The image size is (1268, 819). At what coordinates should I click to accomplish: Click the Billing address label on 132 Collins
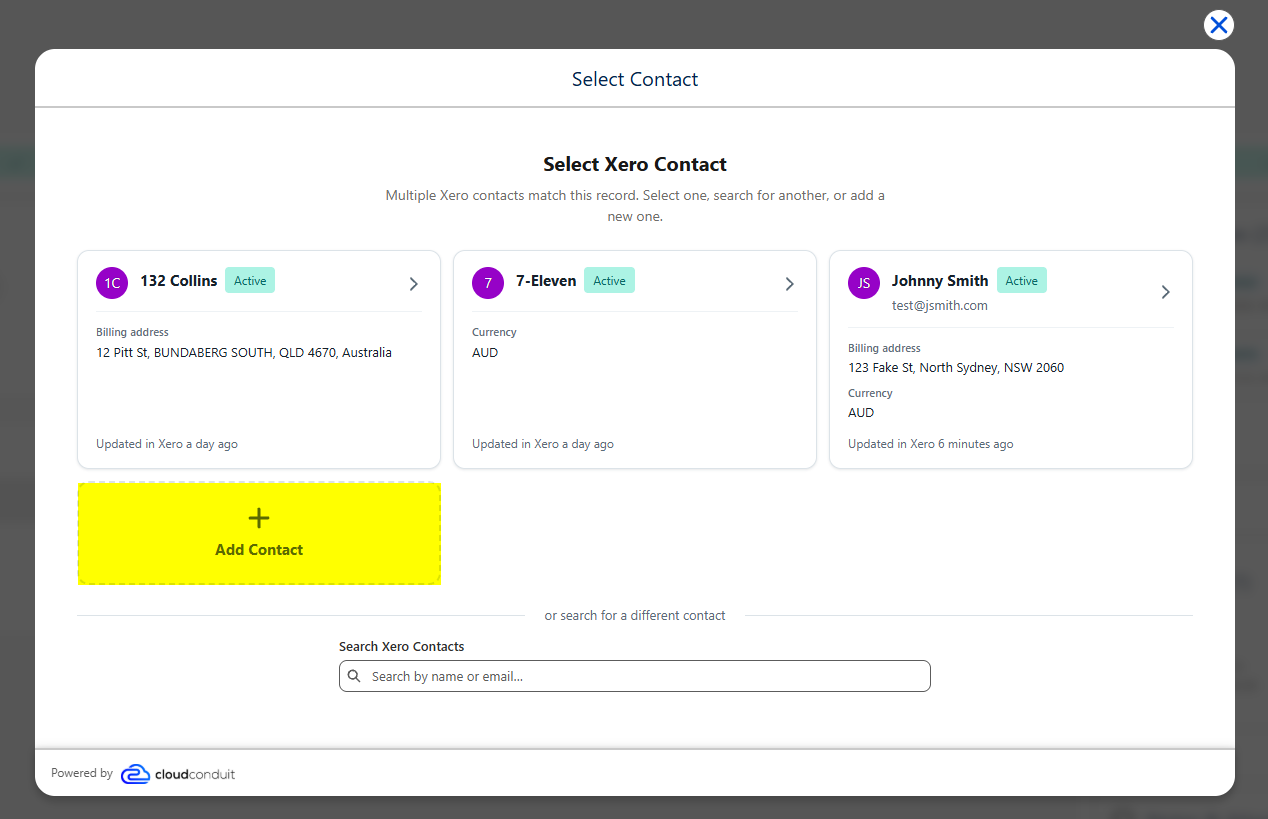(x=132, y=332)
